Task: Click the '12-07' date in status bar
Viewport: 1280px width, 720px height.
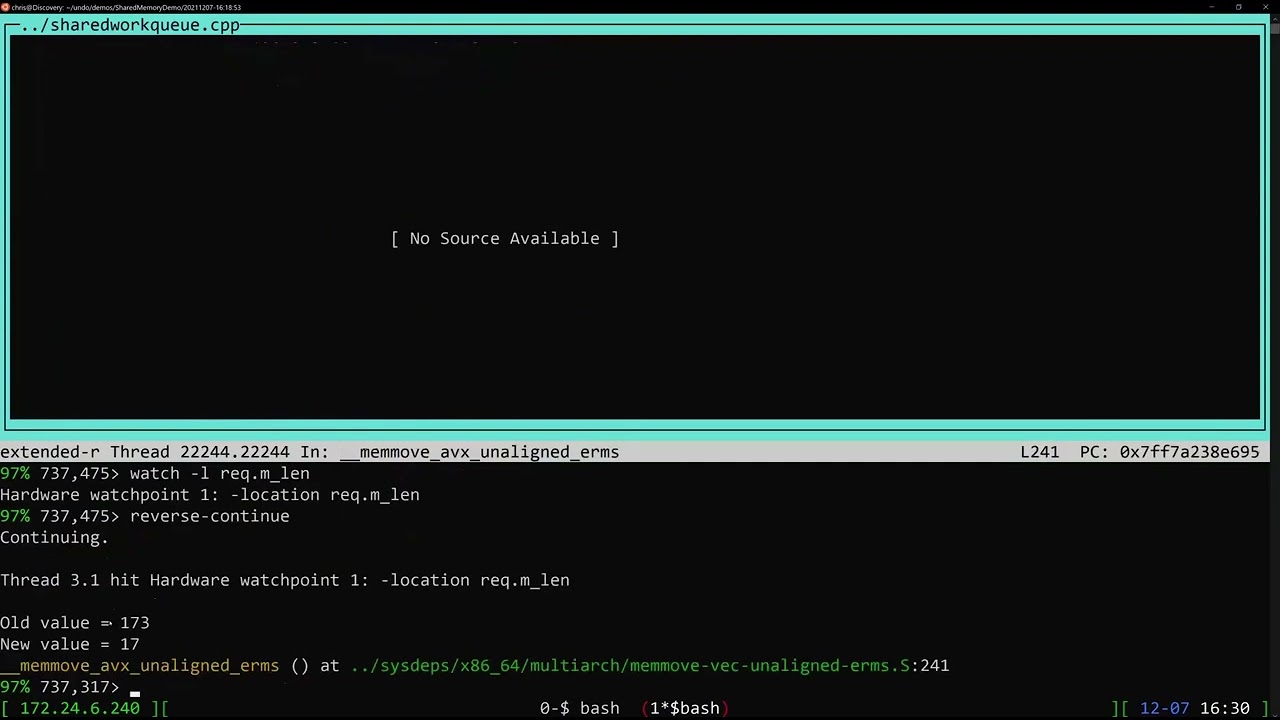Action: (1165, 708)
